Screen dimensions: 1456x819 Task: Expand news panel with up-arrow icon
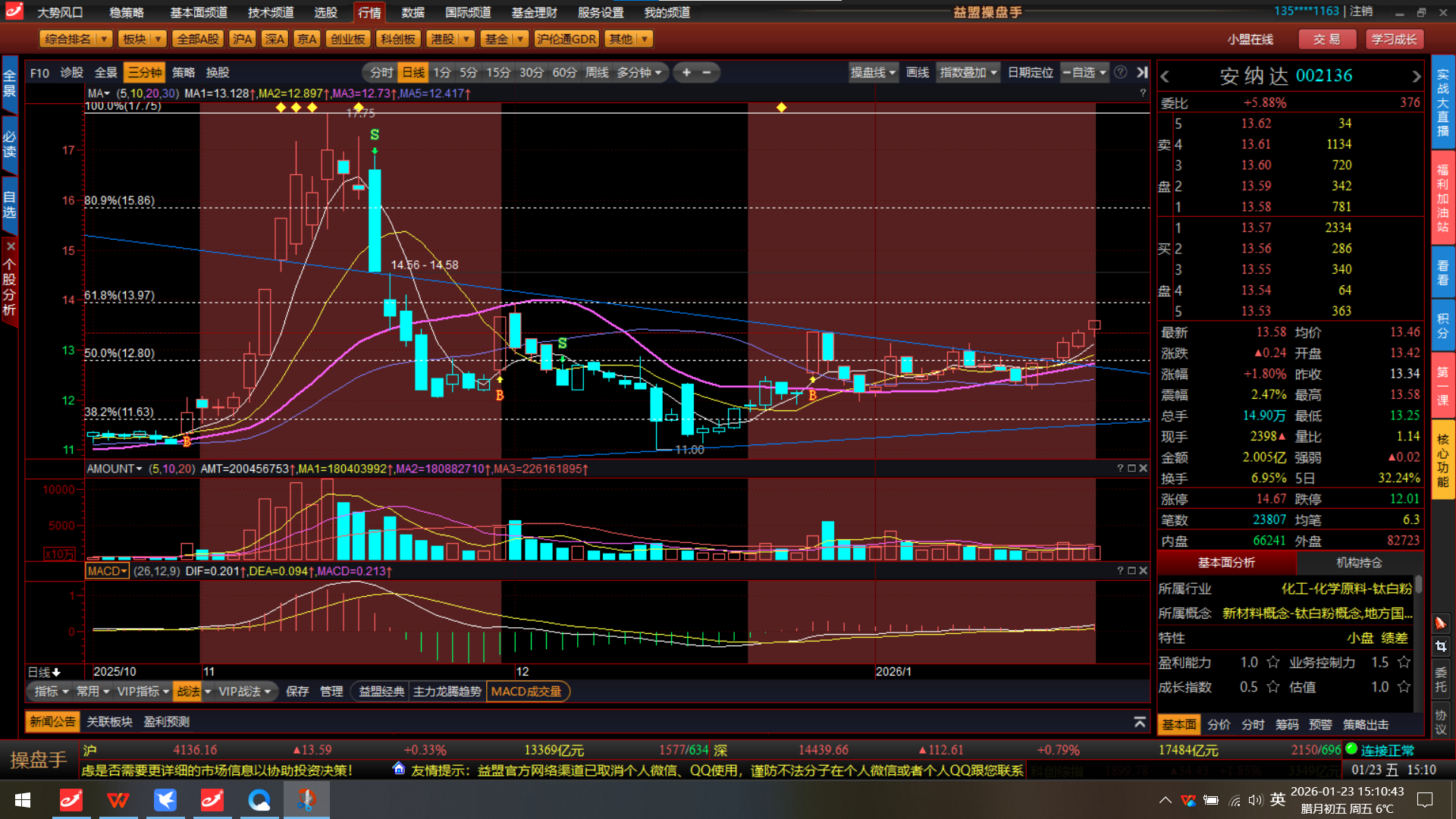pyautogui.click(x=1139, y=722)
